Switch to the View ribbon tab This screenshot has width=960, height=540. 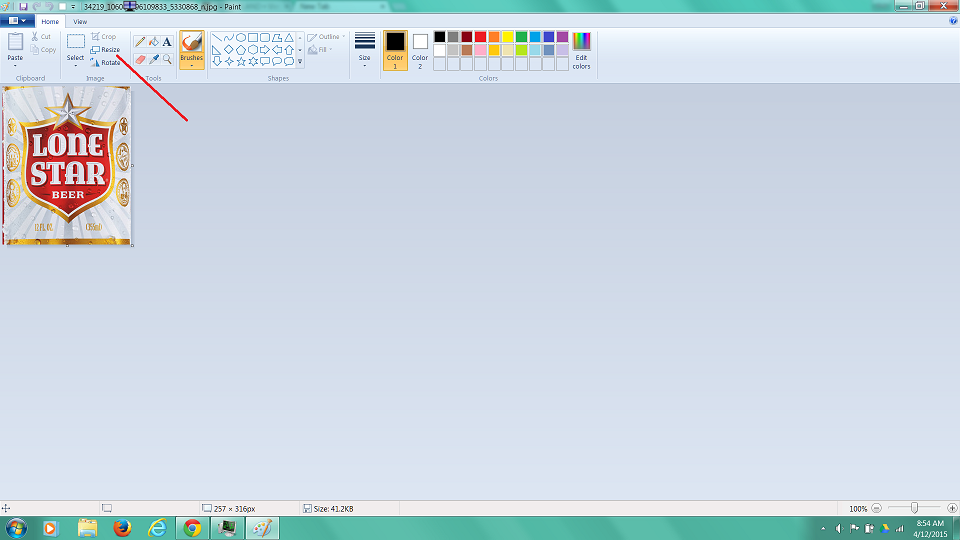[80, 21]
